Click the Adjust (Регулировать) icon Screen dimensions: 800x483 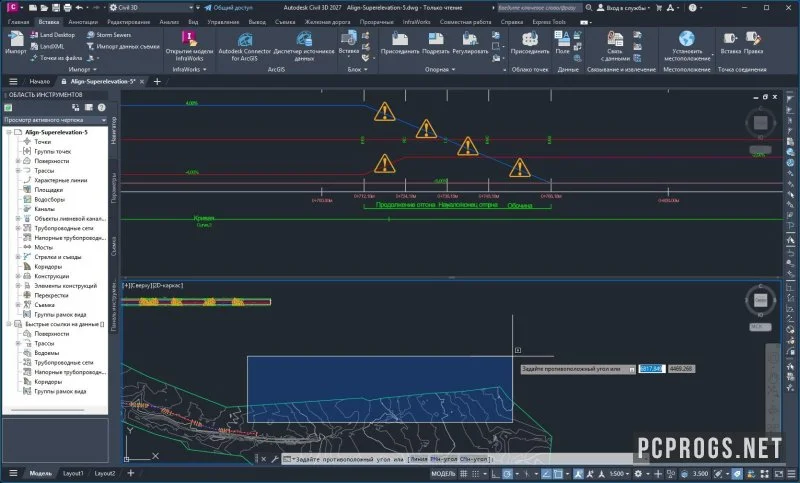coord(470,38)
